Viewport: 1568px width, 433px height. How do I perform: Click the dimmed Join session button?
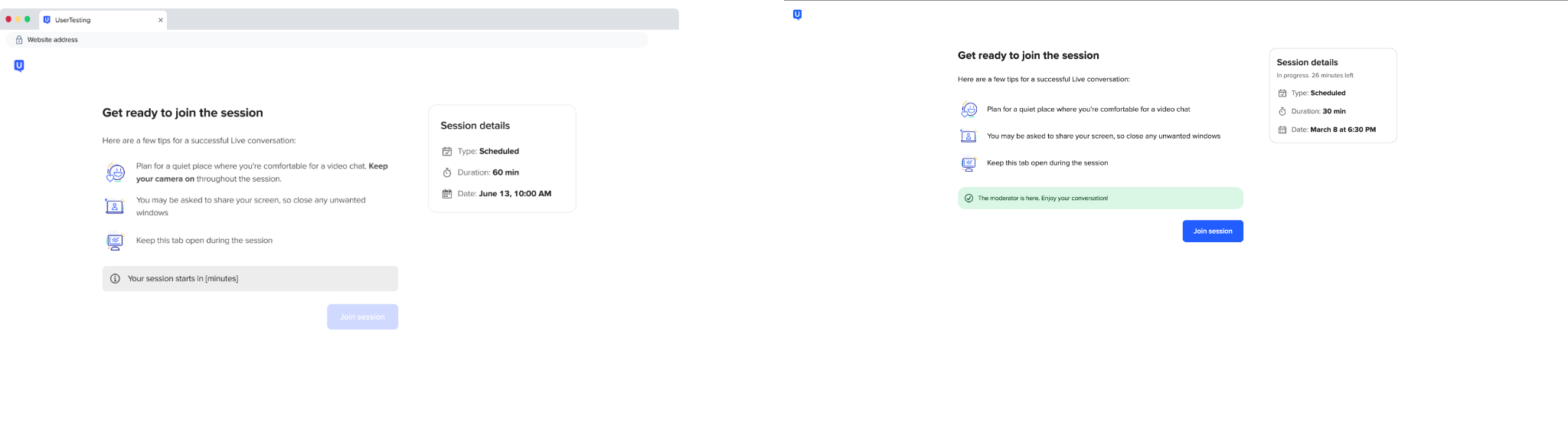tap(362, 317)
